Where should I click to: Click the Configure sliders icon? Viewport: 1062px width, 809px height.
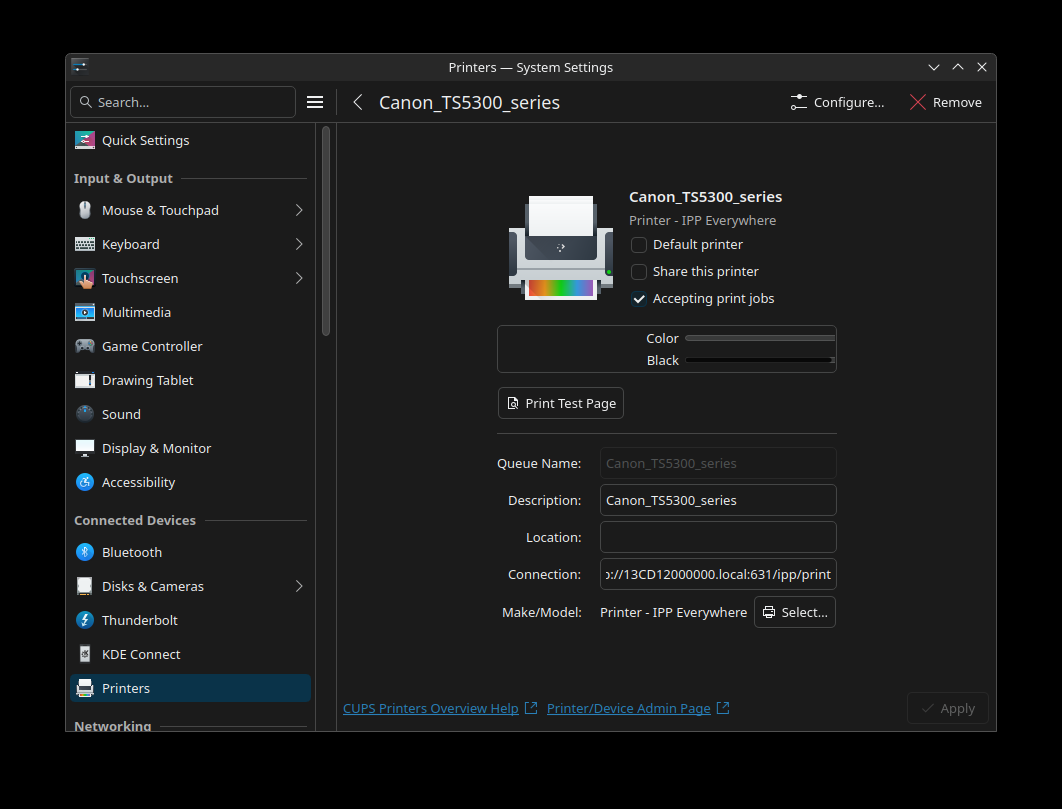pos(799,102)
